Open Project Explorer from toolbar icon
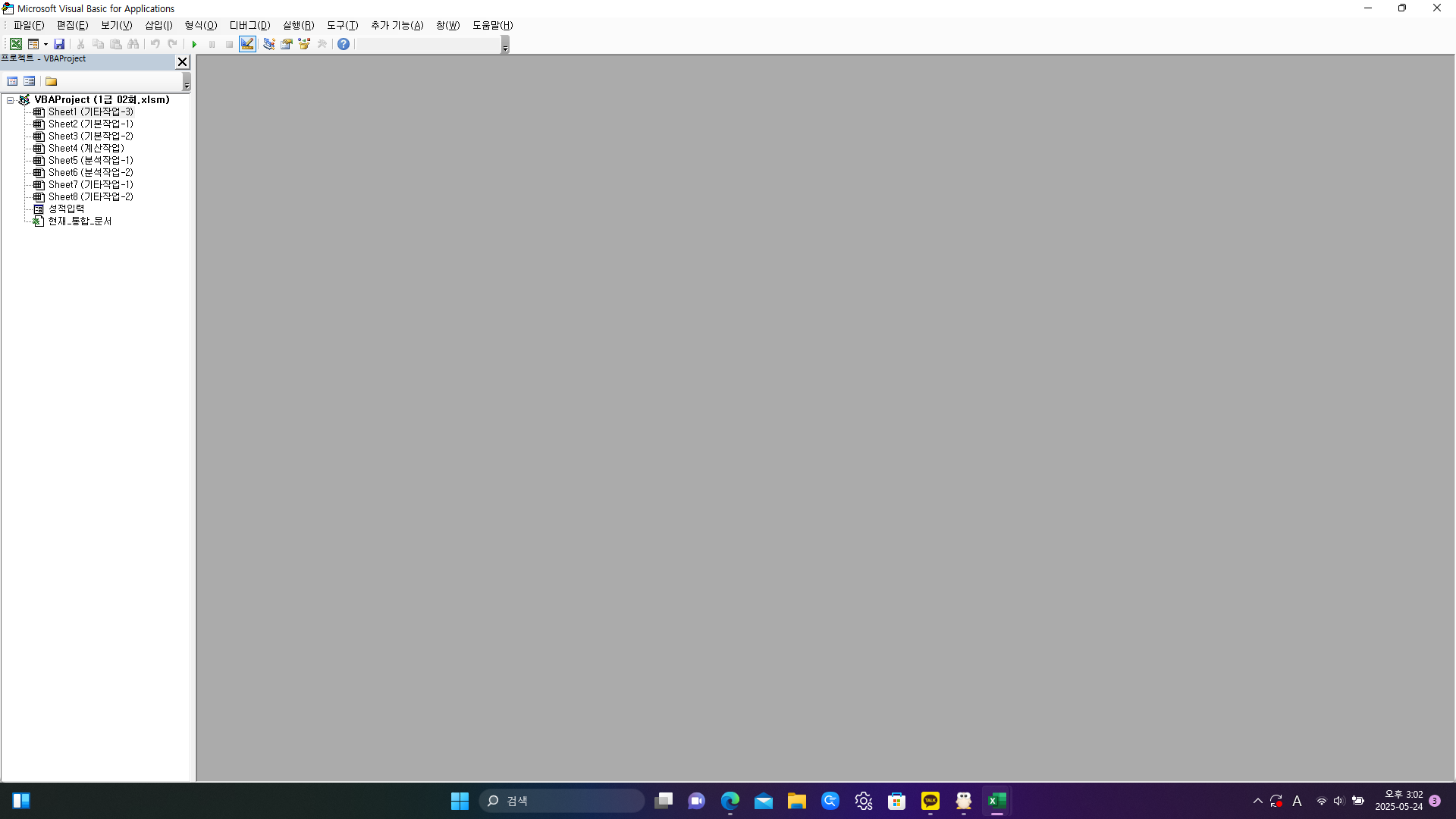 click(x=268, y=44)
